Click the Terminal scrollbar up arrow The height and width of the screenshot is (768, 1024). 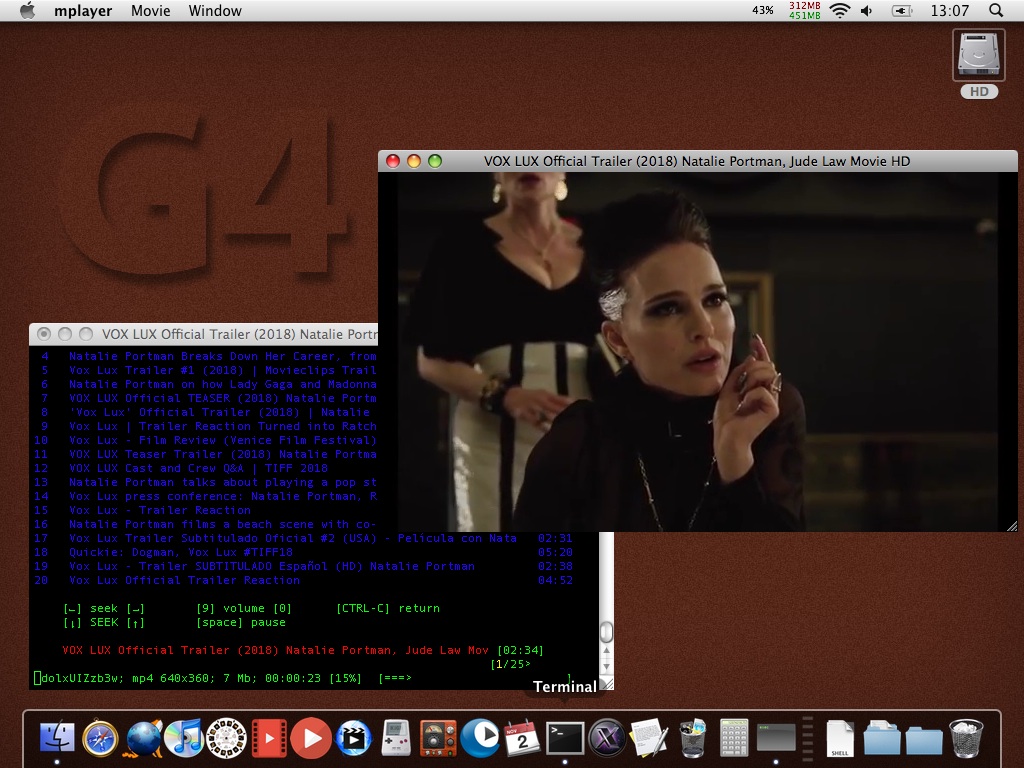pos(607,651)
